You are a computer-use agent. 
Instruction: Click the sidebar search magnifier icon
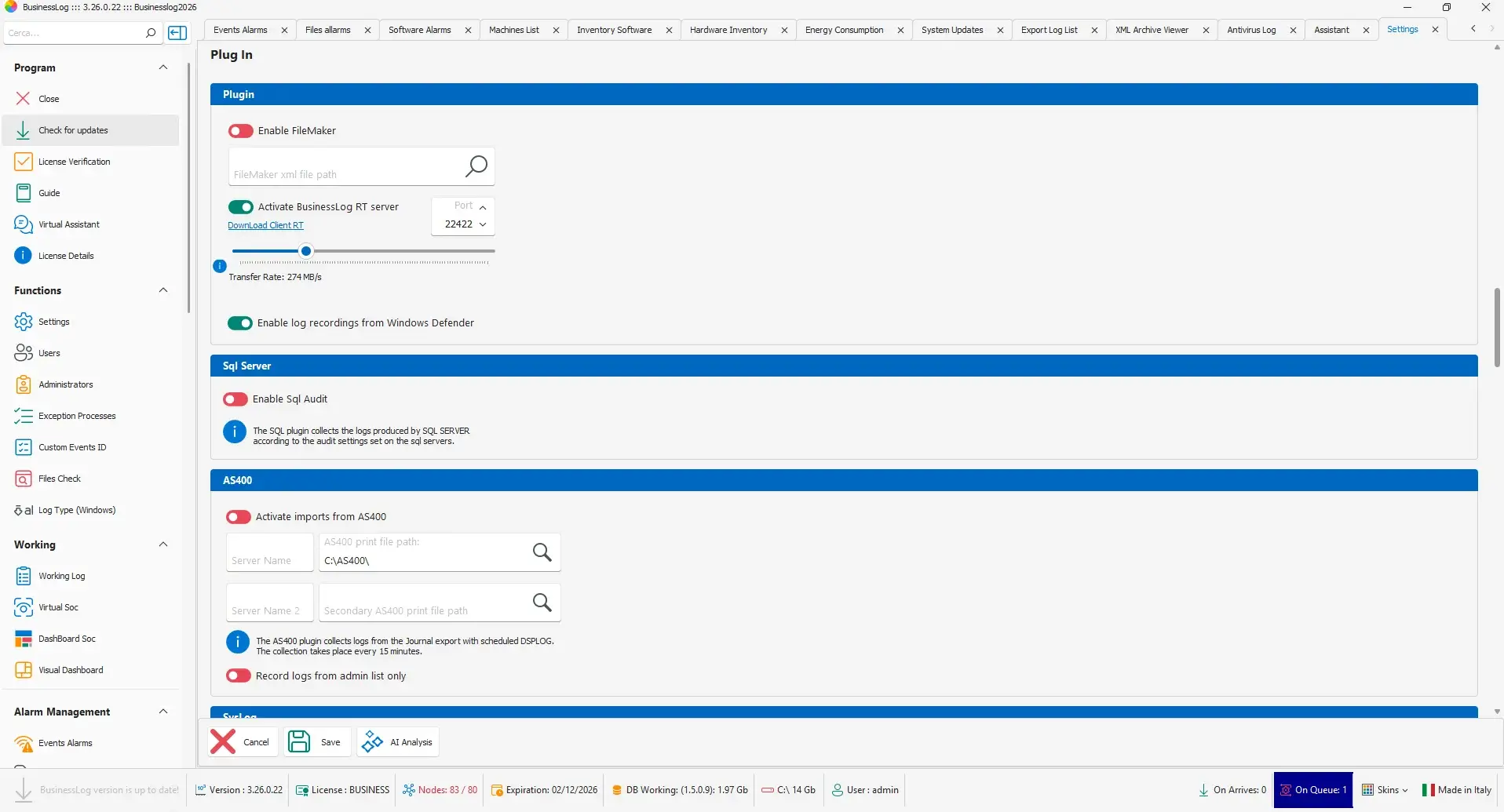point(151,33)
